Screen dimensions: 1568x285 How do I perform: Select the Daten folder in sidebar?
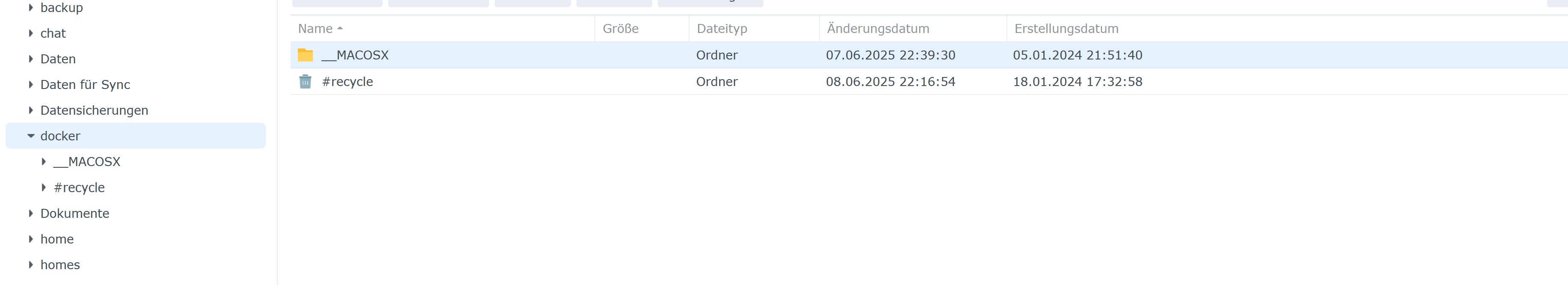pos(58,59)
